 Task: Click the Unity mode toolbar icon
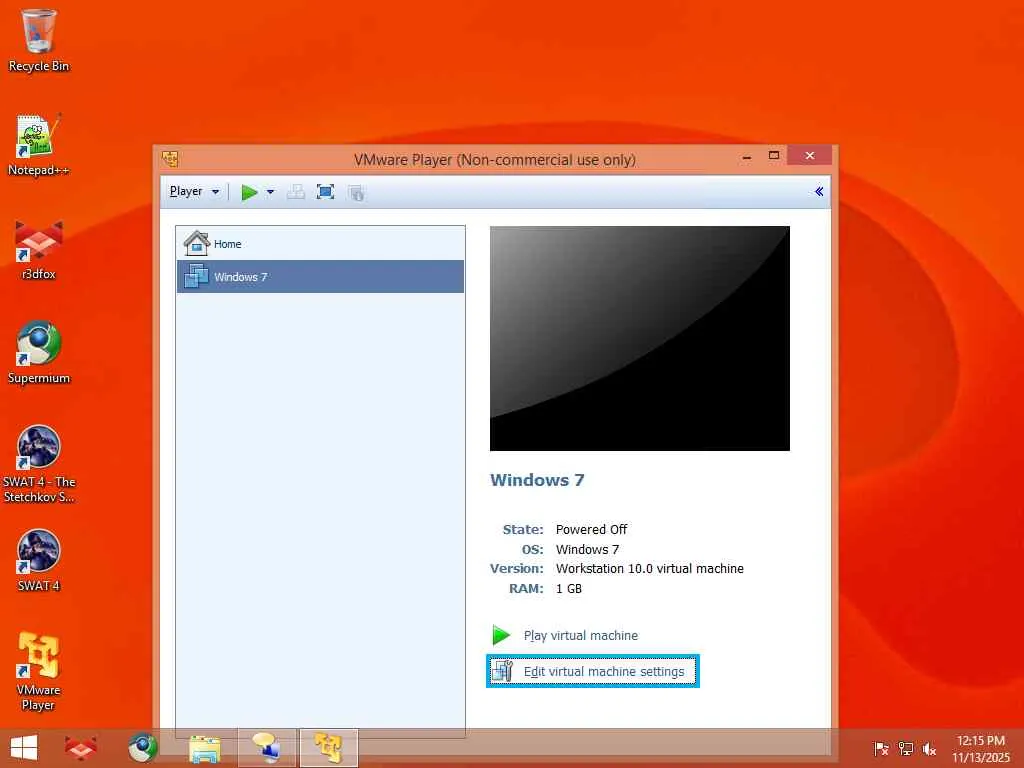tap(356, 193)
